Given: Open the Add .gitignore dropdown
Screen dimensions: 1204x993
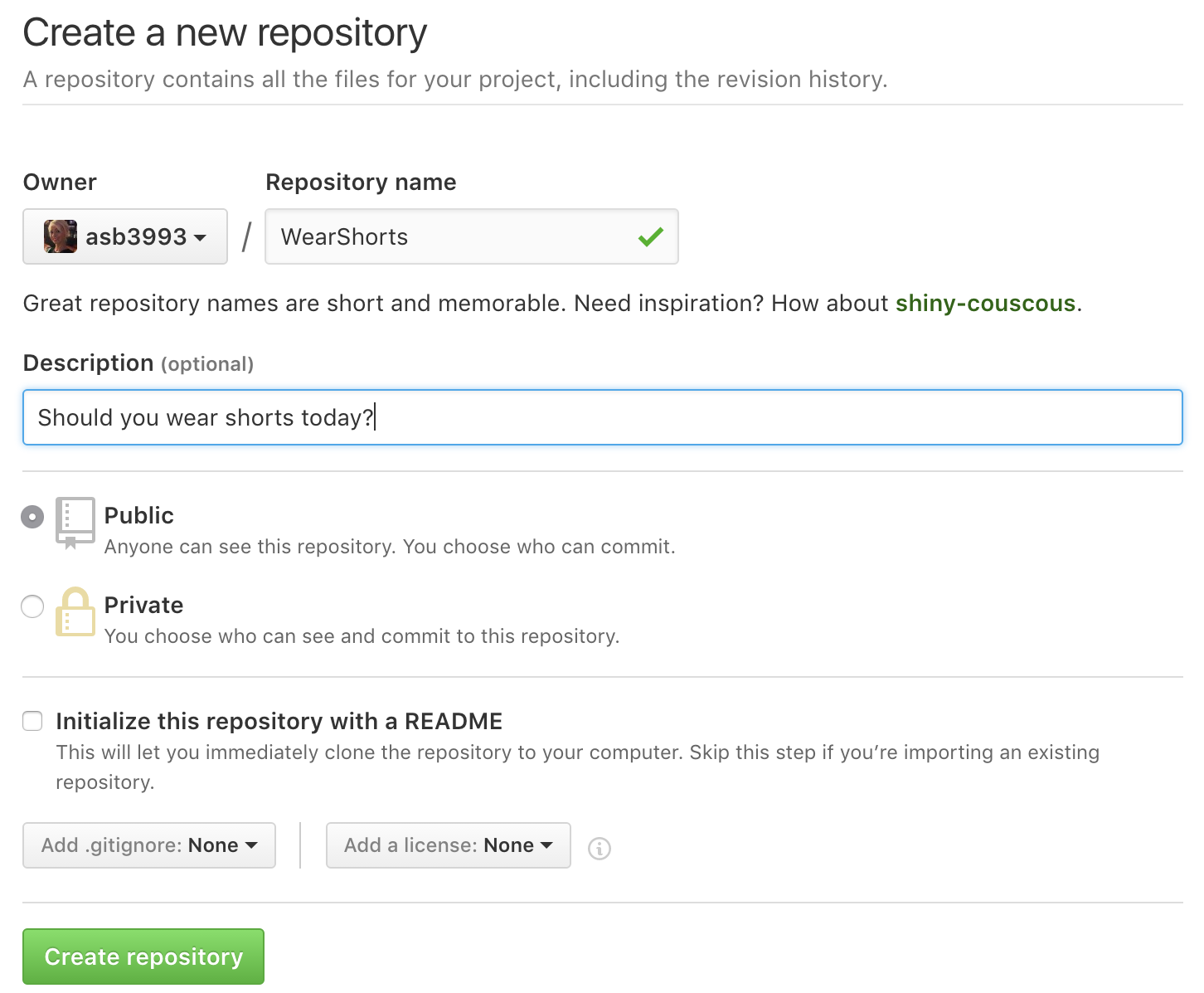Looking at the screenshot, I should pyautogui.click(x=148, y=845).
